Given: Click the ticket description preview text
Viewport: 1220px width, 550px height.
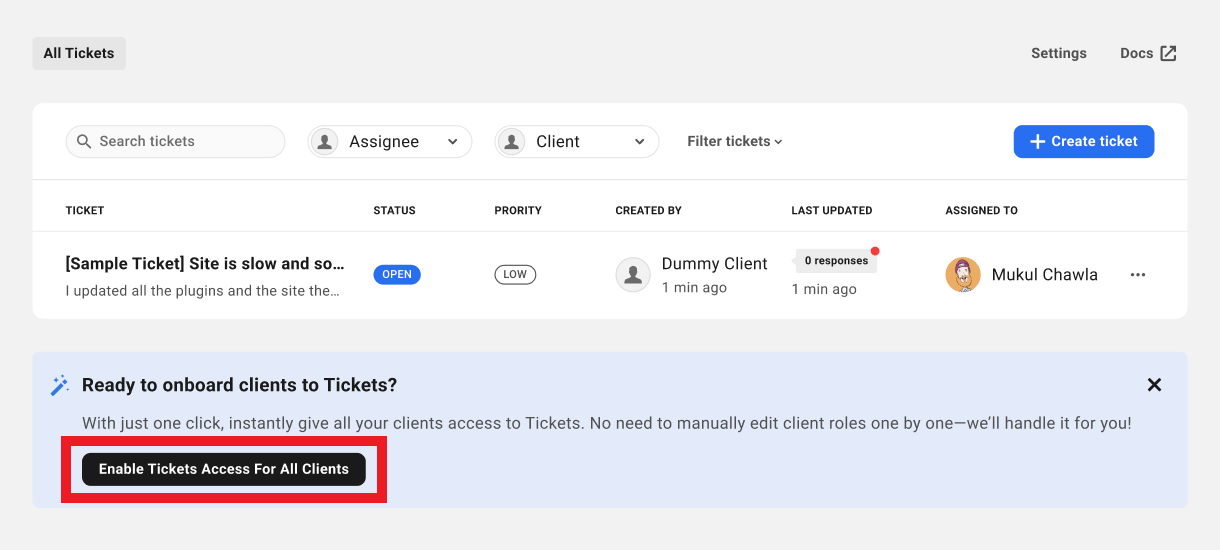Looking at the screenshot, I should coord(203,291).
